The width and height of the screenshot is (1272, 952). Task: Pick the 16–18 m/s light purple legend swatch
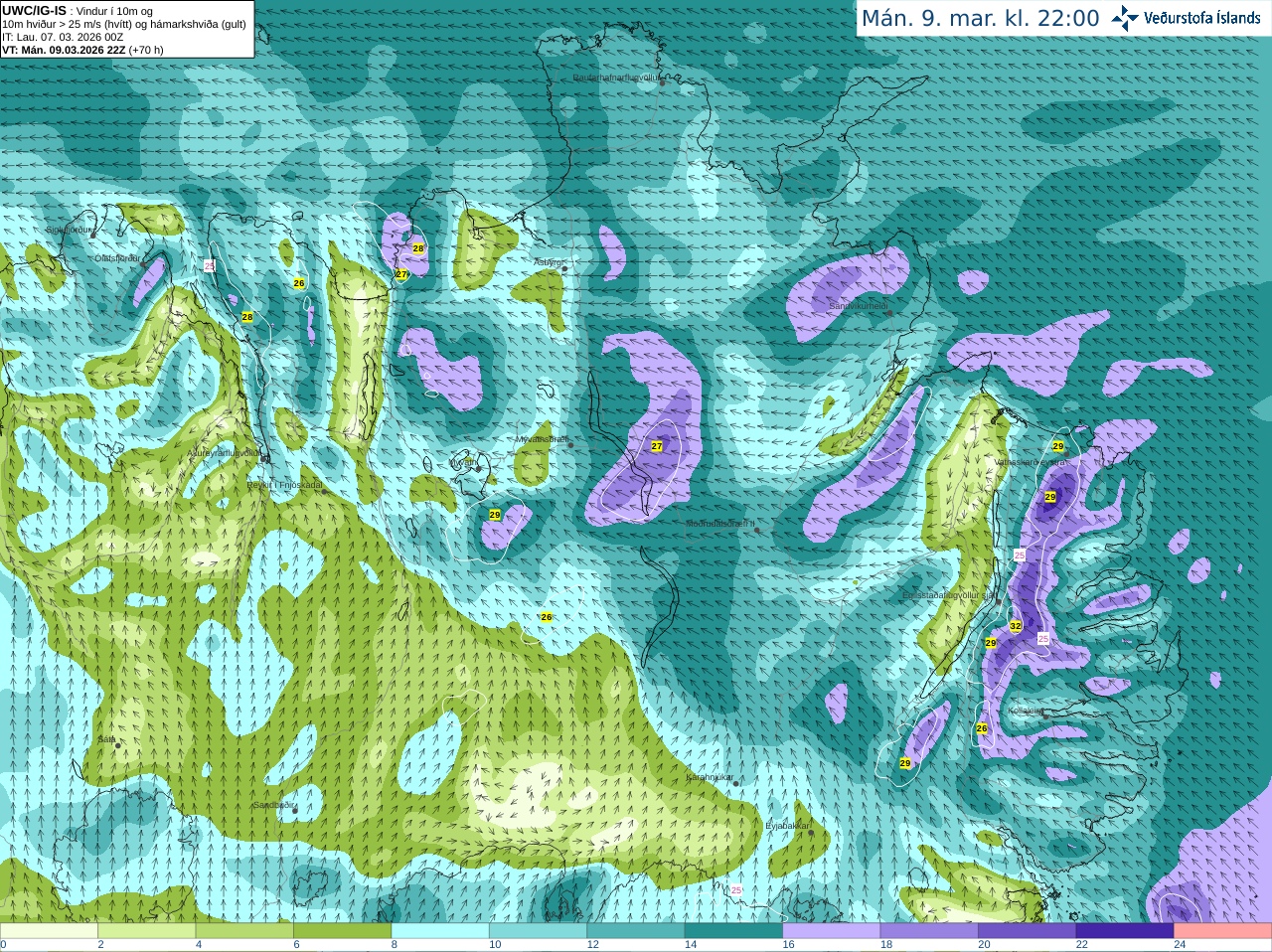832,931
